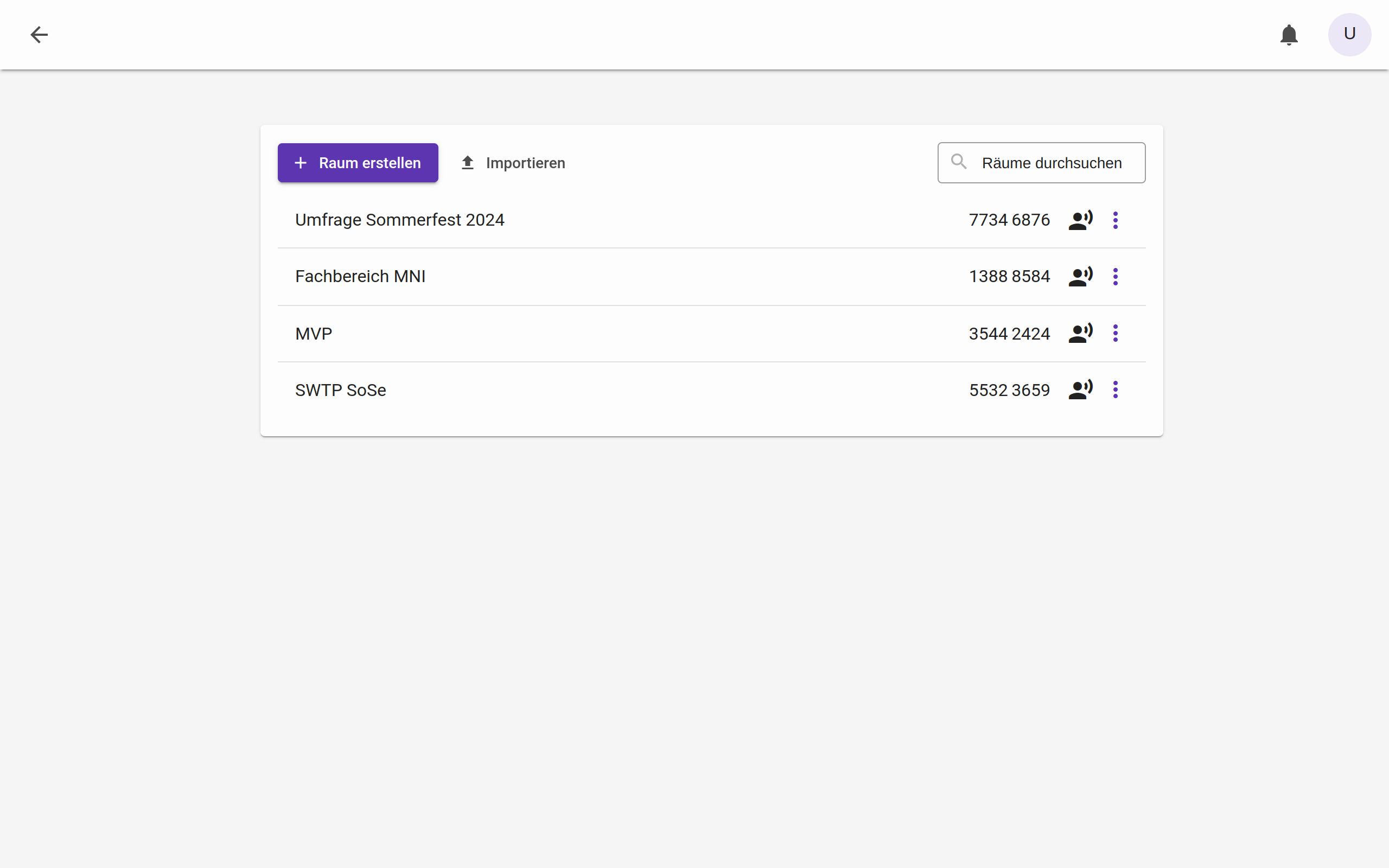Click role icon for SWTP SoSe
The height and width of the screenshot is (868, 1389).
tap(1080, 390)
